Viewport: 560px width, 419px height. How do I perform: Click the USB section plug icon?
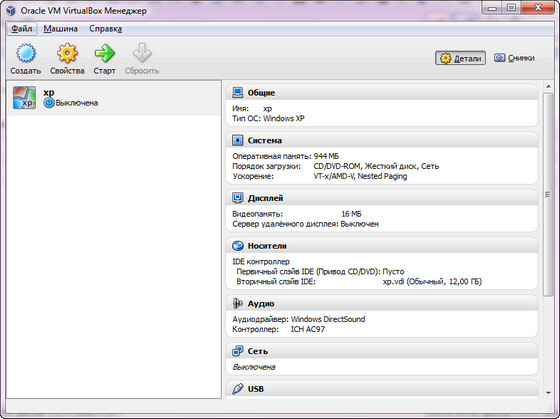pos(238,389)
